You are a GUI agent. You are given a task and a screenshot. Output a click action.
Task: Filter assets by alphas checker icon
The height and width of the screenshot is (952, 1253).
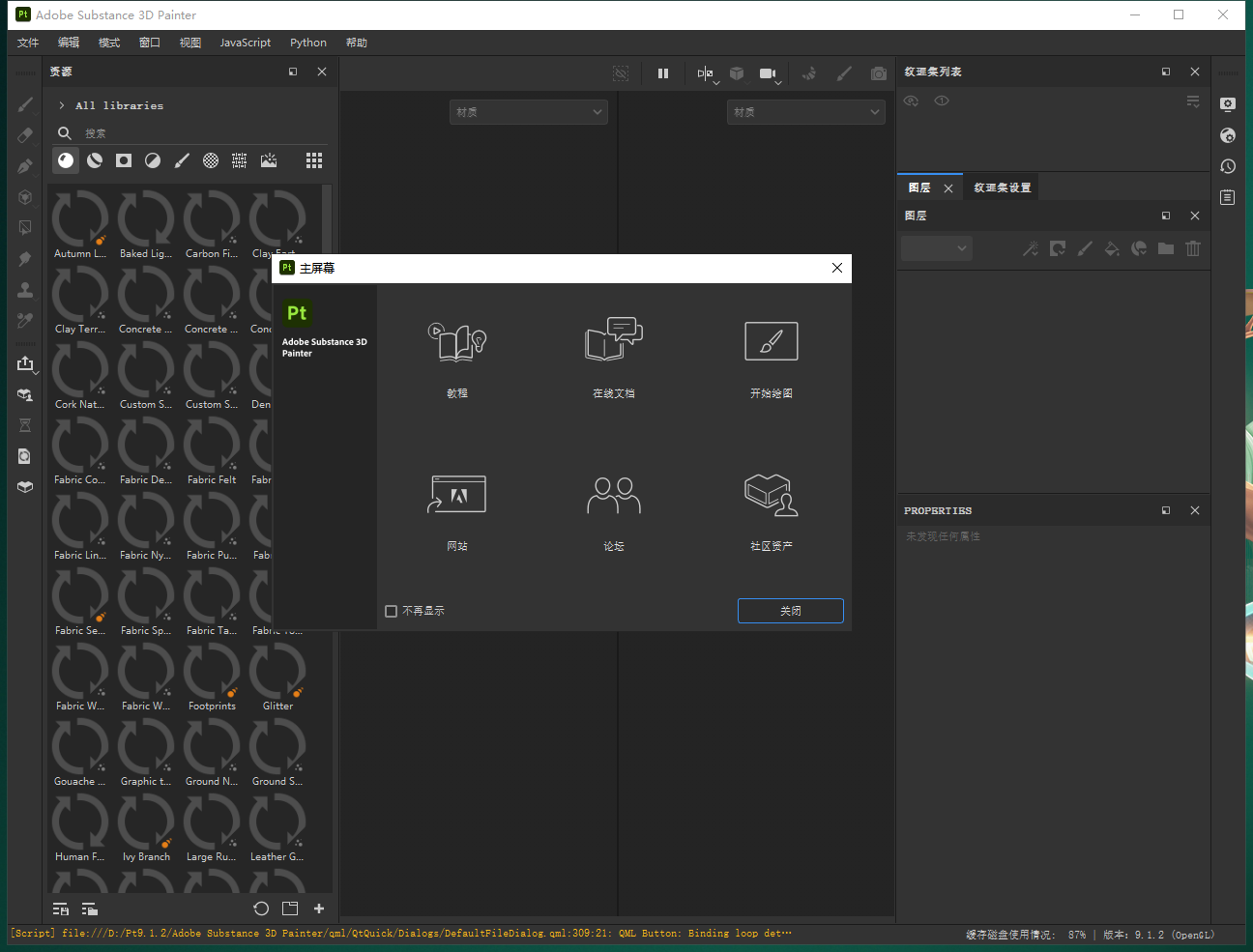pyautogui.click(x=211, y=160)
